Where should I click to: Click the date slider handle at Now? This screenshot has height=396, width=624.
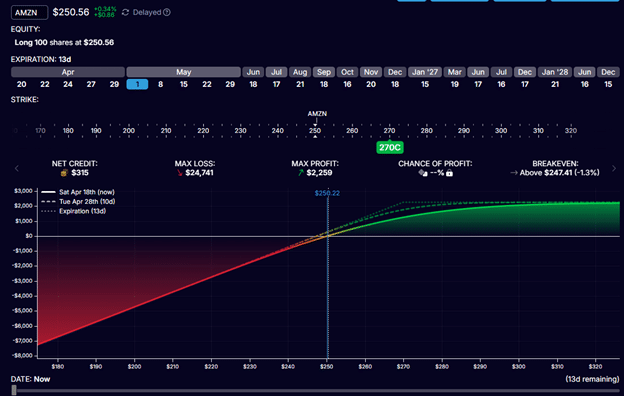[14, 390]
